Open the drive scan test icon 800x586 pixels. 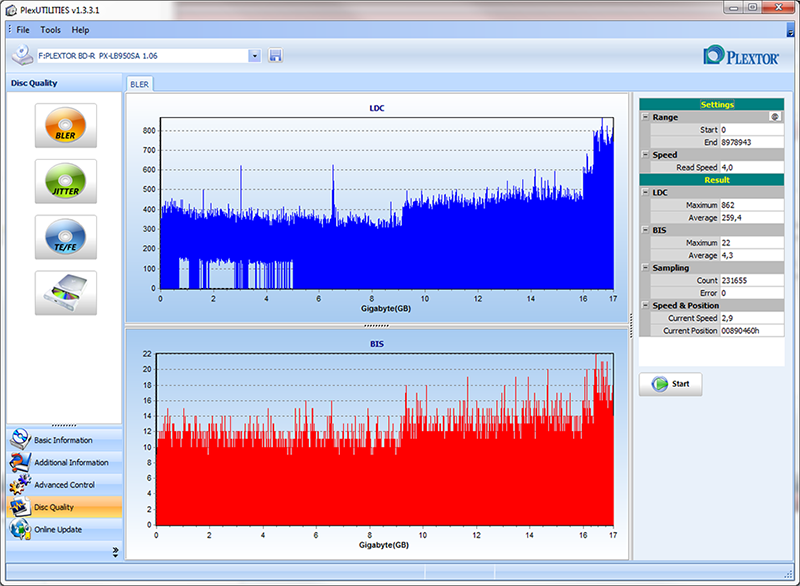point(66,292)
